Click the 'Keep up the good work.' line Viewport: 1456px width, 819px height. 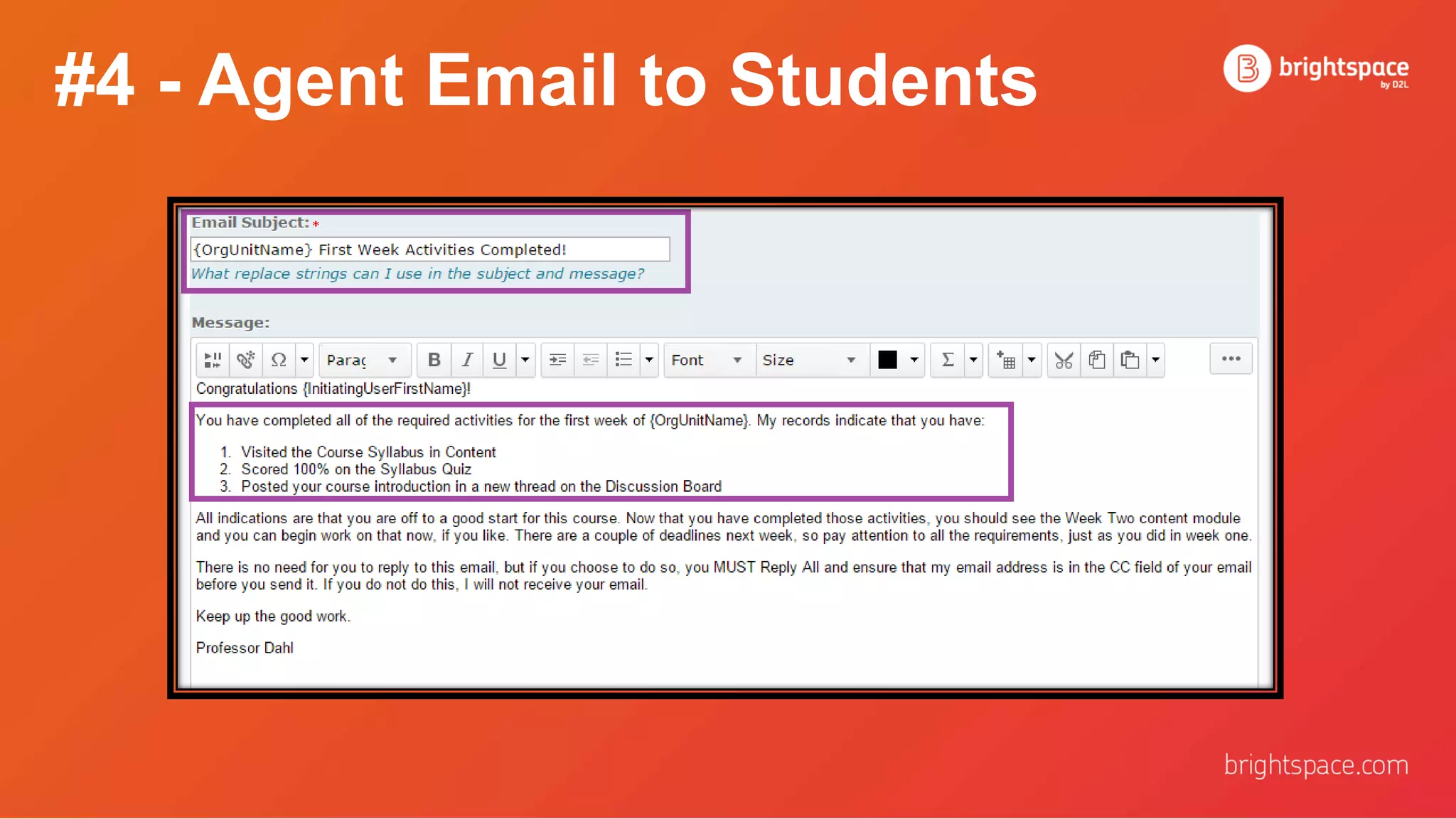pos(273,616)
